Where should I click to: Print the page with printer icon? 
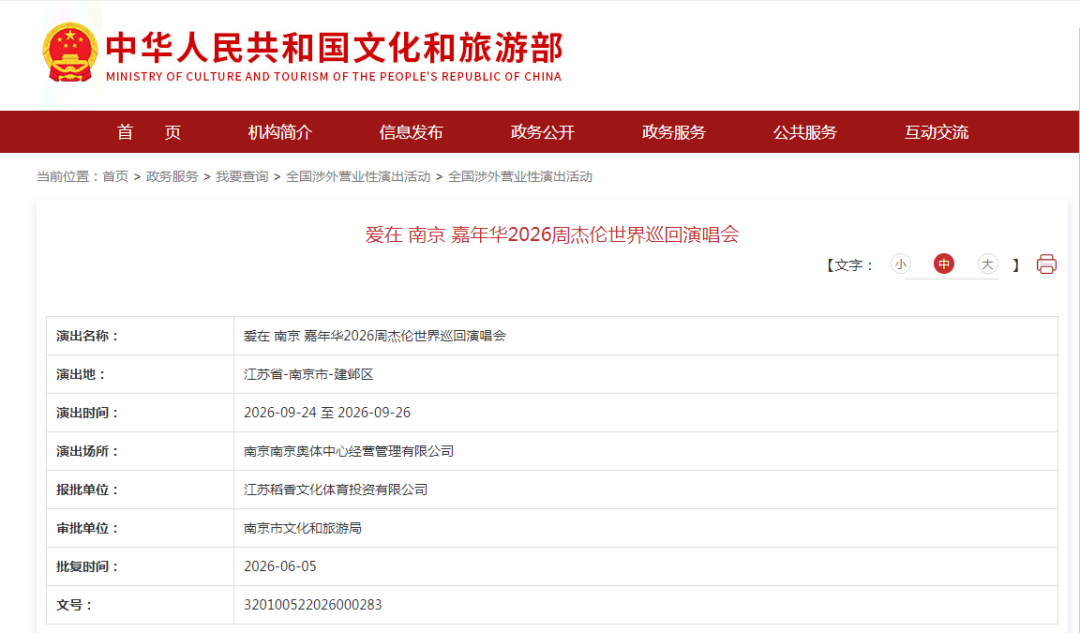pyautogui.click(x=1046, y=264)
